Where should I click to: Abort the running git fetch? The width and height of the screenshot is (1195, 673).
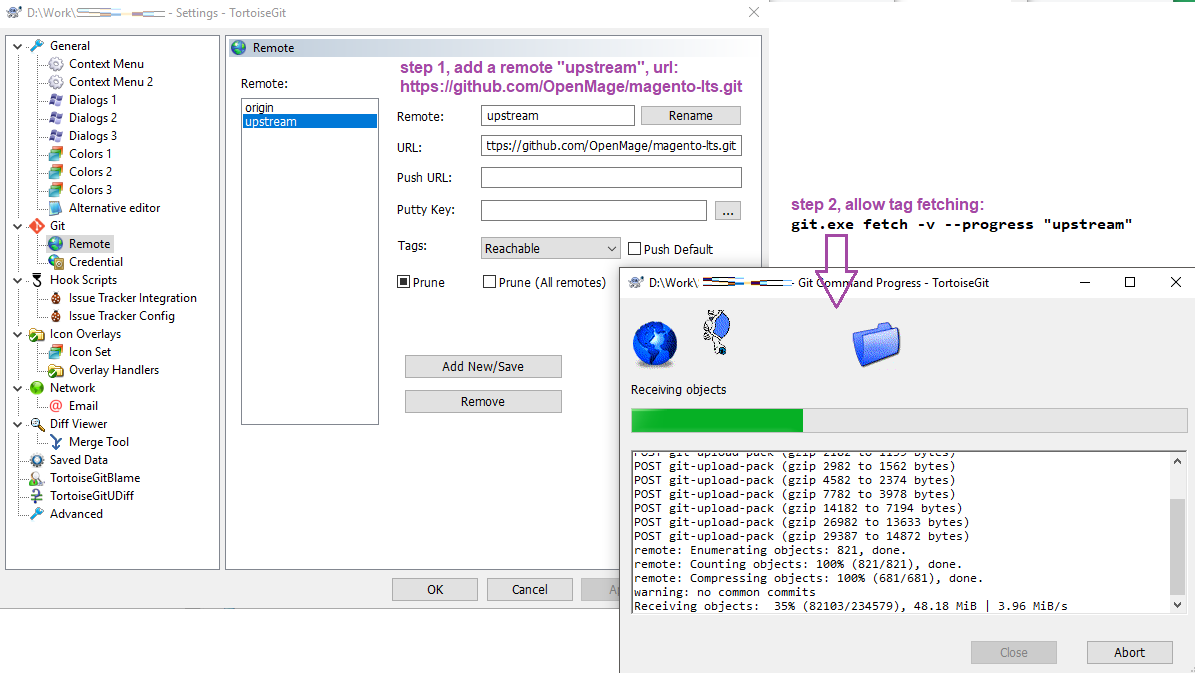pyautogui.click(x=1129, y=653)
